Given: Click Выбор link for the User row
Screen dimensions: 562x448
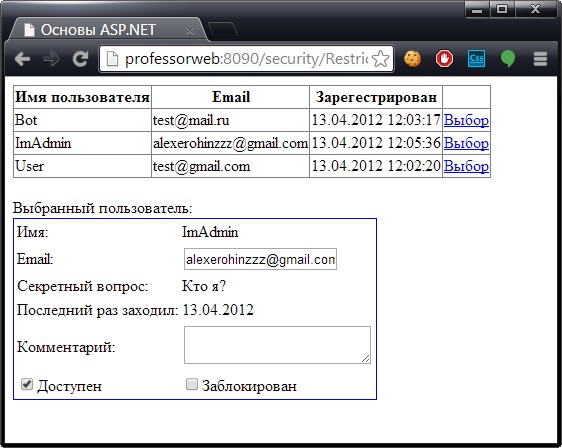Looking at the screenshot, I should pos(466,166).
